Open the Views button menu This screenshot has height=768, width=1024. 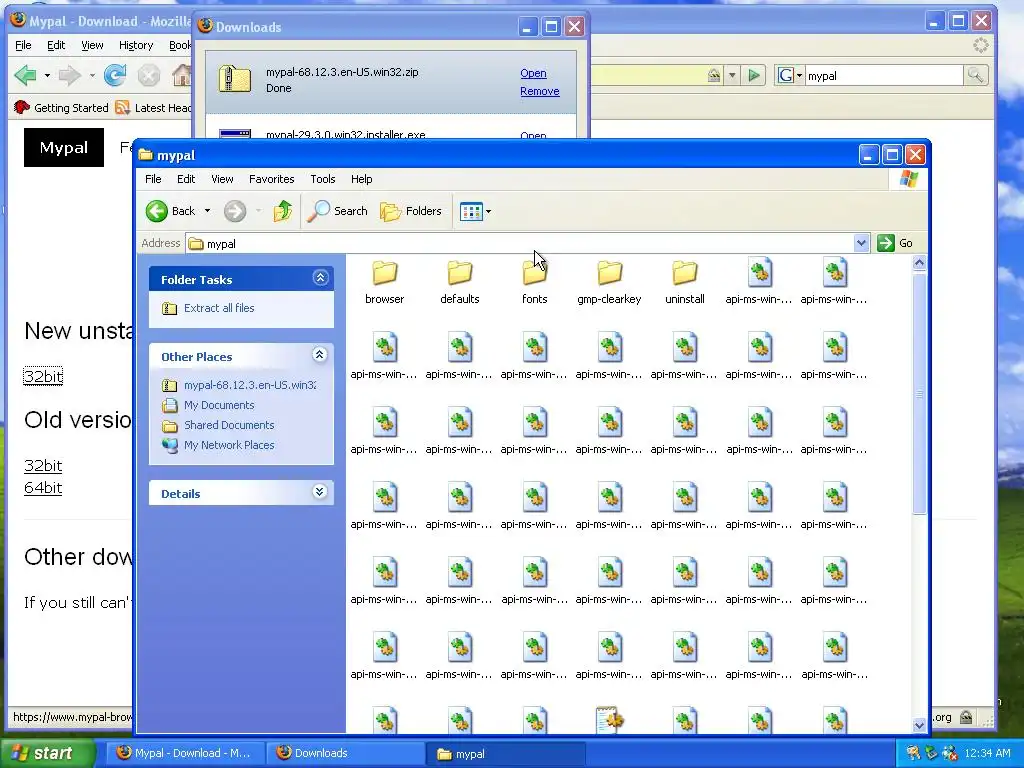coord(475,211)
